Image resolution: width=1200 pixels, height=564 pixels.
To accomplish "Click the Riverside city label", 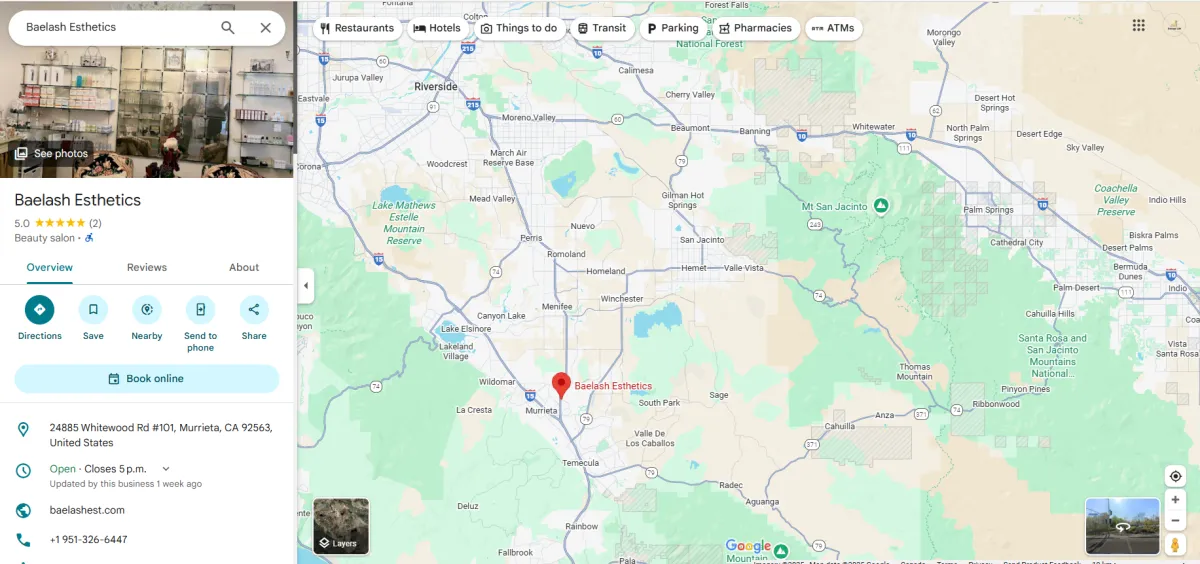I will (x=436, y=87).
